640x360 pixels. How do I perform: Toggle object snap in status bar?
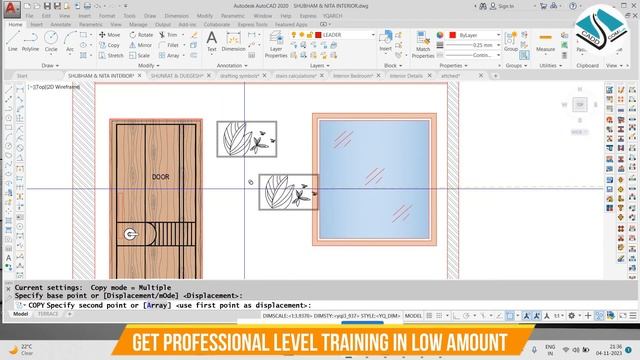tap(510, 316)
